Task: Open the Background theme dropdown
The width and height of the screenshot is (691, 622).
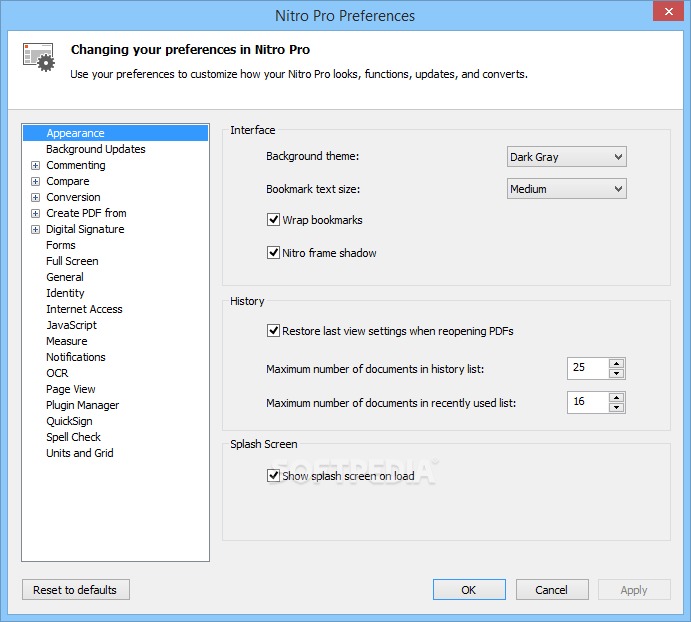Action: [566, 156]
